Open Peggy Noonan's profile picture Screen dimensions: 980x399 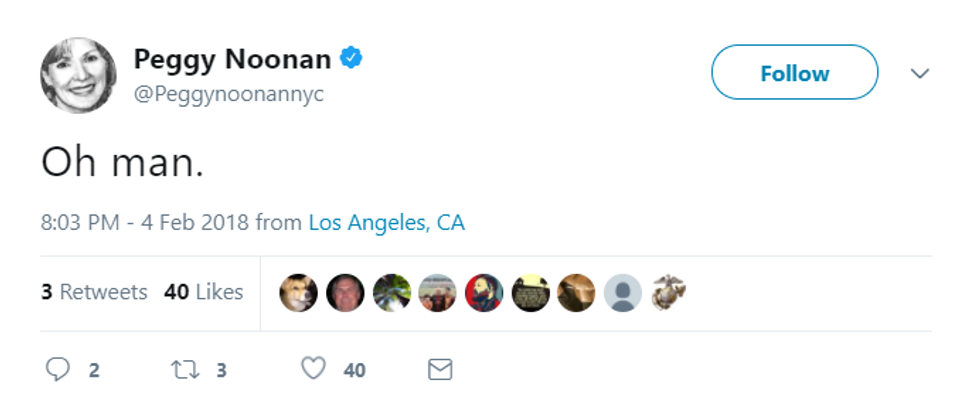pyautogui.click(x=78, y=75)
